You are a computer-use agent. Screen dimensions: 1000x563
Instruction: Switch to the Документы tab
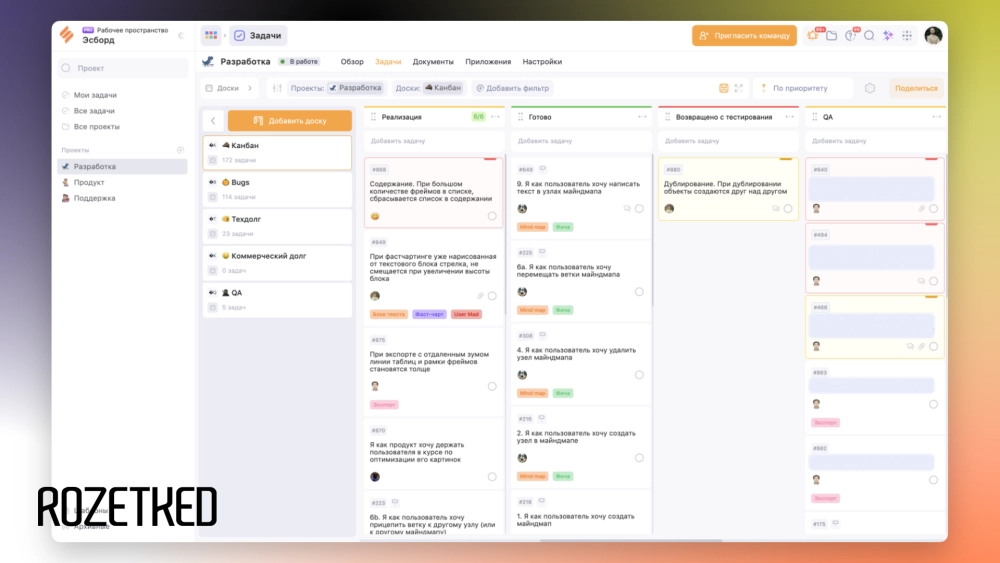(433, 62)
